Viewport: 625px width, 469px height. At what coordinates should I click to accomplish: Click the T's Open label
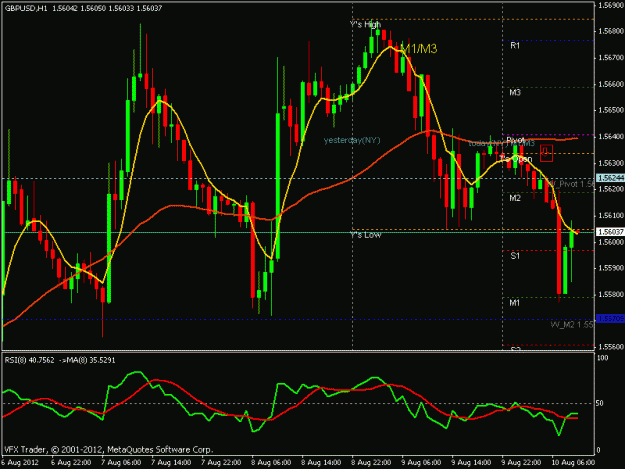pos(515,159)
